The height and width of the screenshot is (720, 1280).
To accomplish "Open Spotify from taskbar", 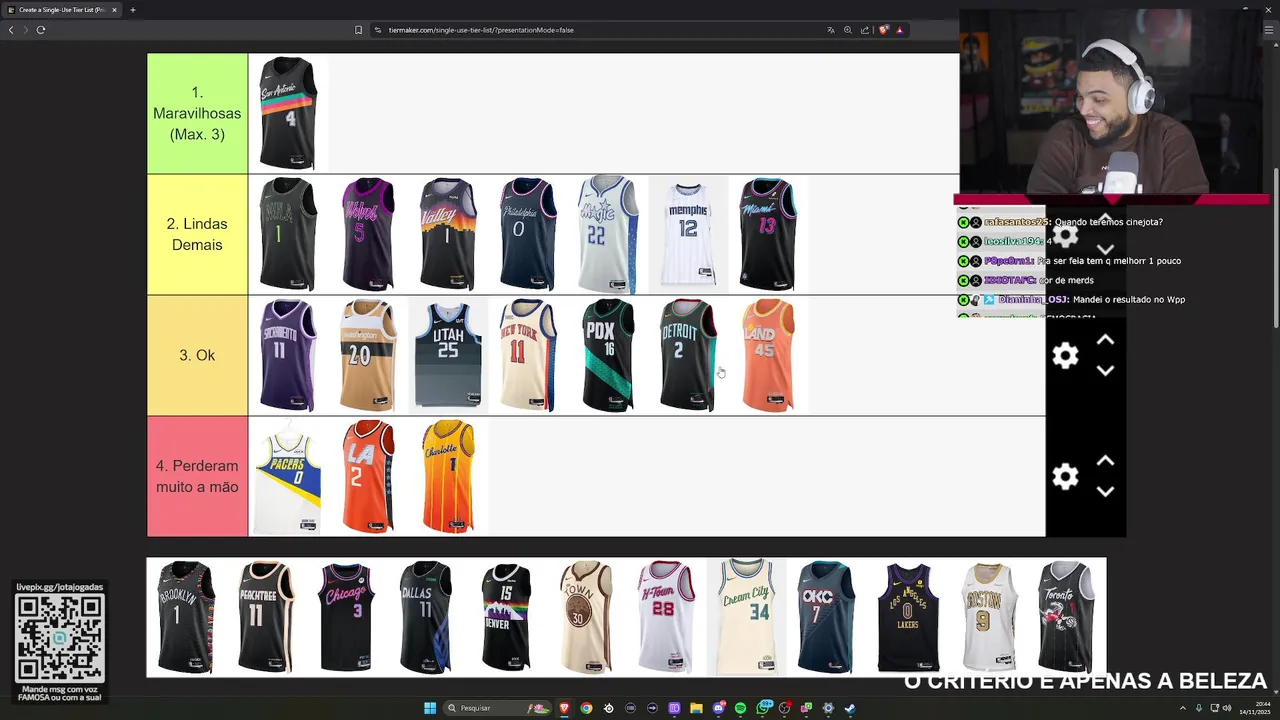I will tap(740, 708).
